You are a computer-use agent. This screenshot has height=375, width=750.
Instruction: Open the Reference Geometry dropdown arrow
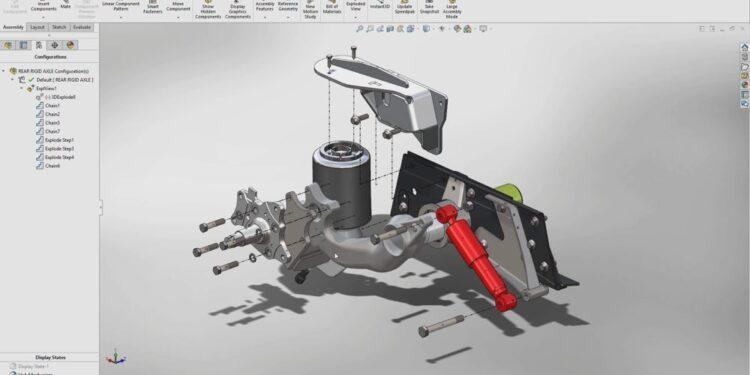[288, 17]
